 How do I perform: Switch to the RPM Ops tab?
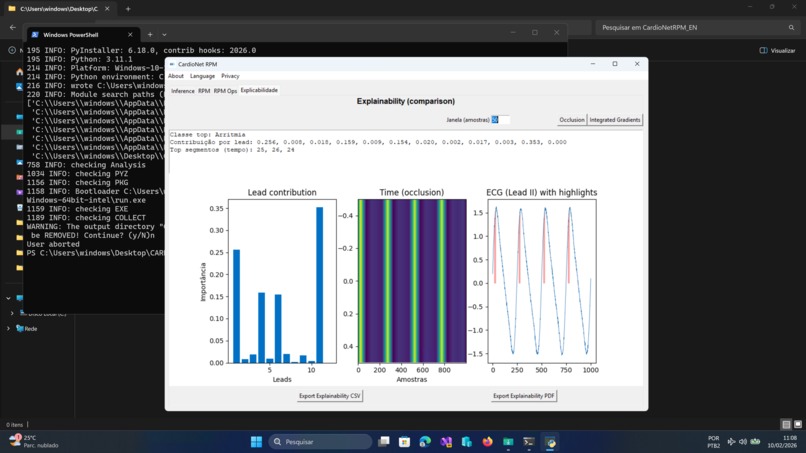tap(225, 91)
